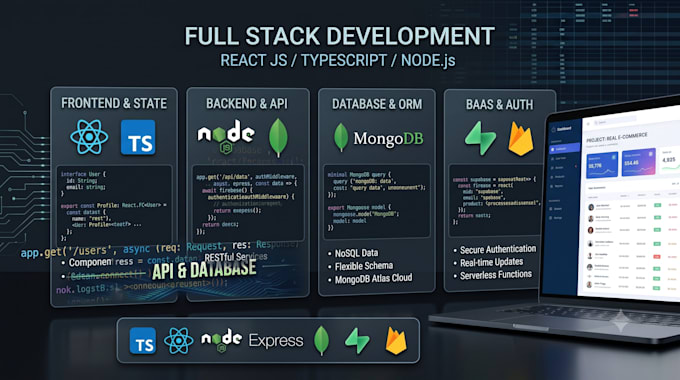
Task: Select highlighted Dashboard item in laptop sidebar
Action: 564,148
